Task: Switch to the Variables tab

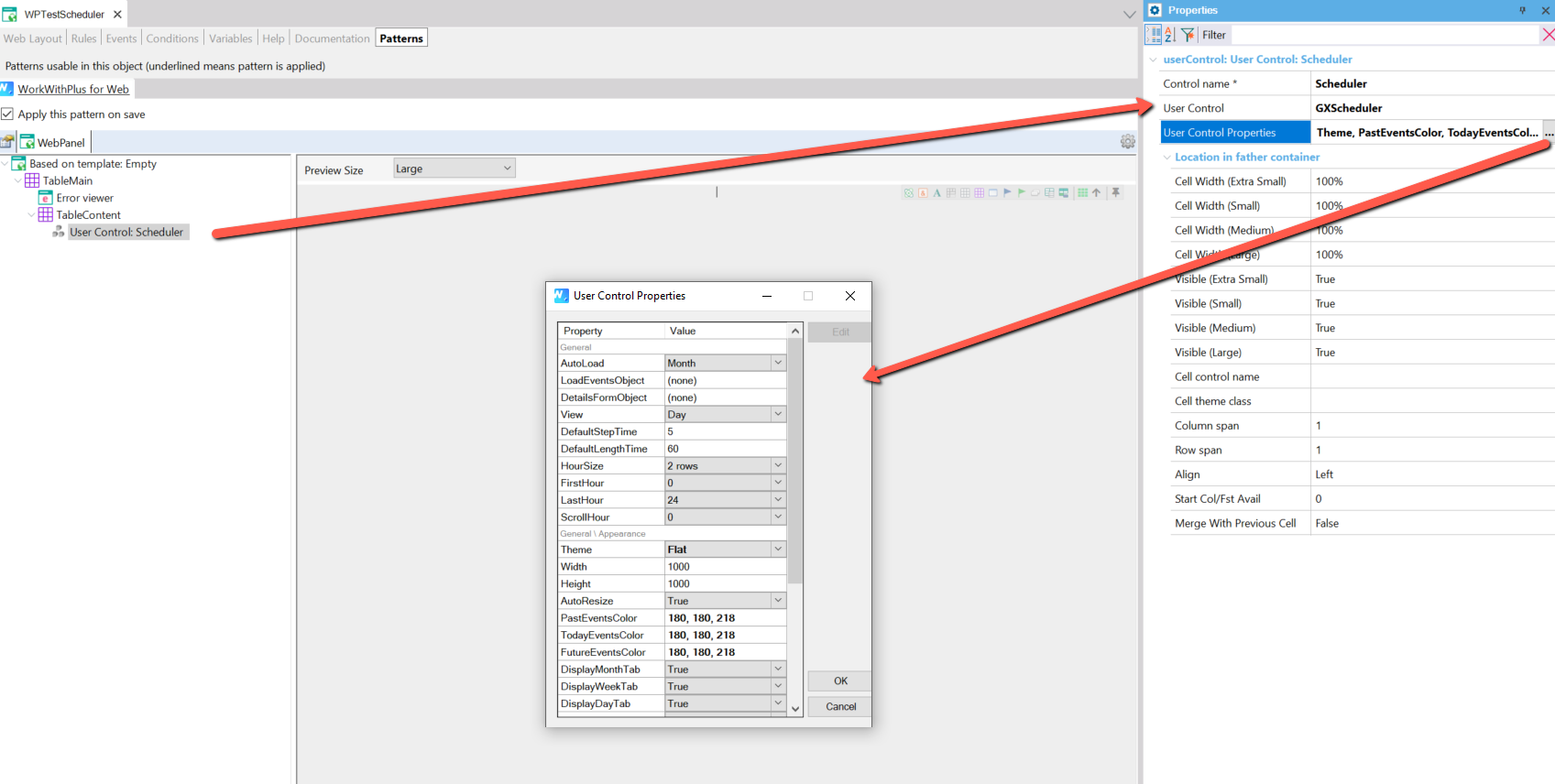Action: coord(230,38)
